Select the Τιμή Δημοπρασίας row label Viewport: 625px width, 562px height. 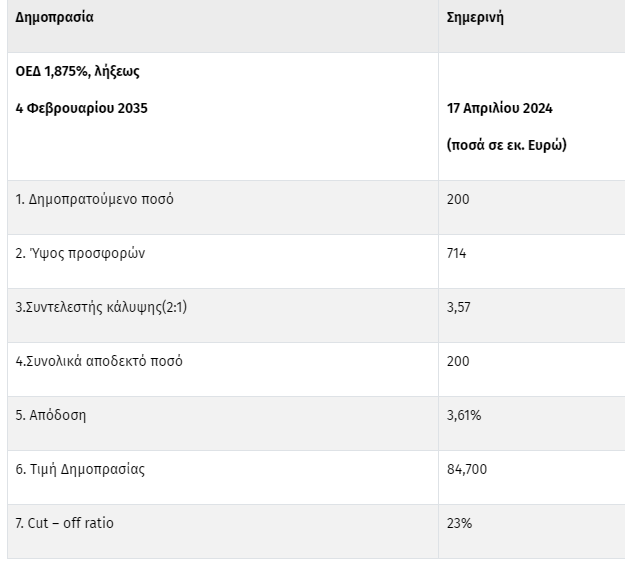tap(80, 469)
